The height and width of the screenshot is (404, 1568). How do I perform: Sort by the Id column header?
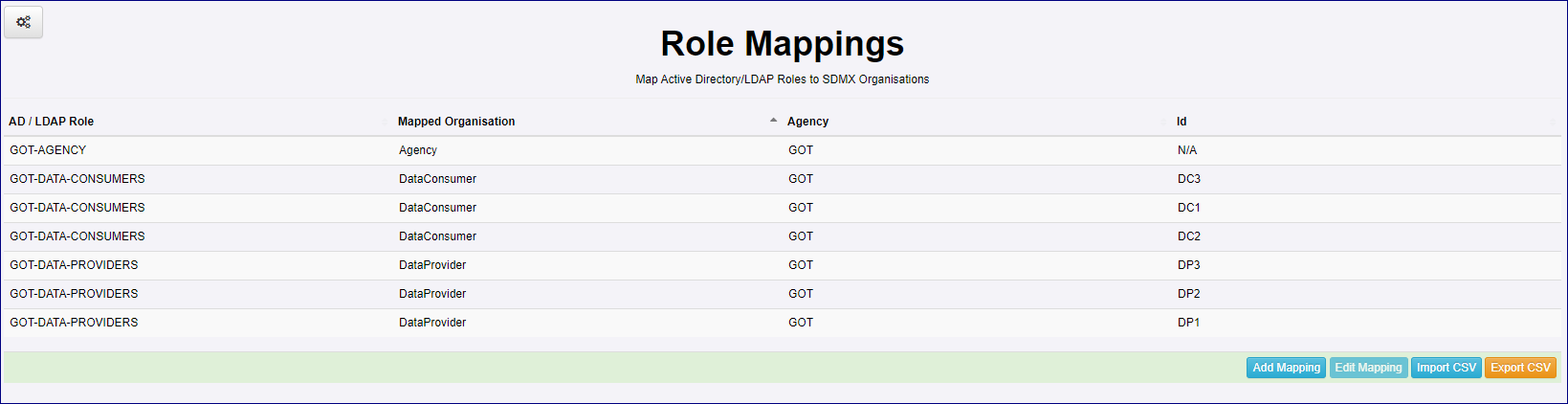(x=1182, y=122)
